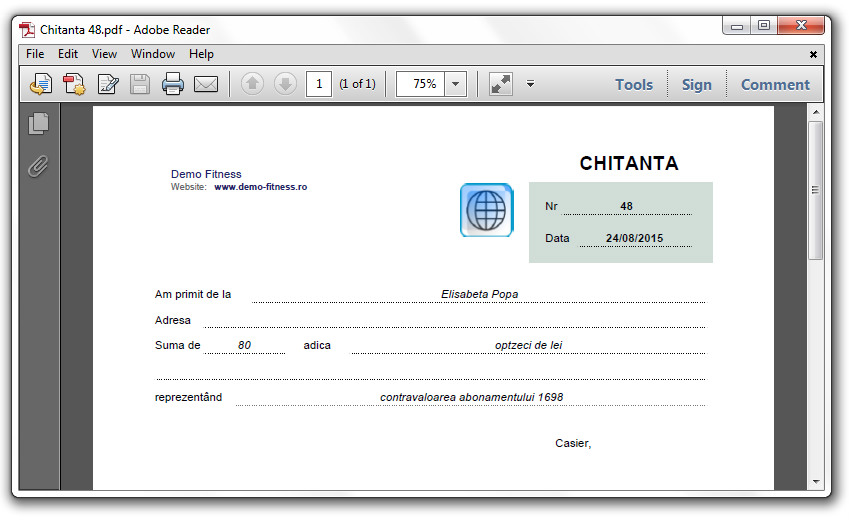The height and width of the screenshot is (520, 850).
Task: Go to next page arrow button
Action: [284, 84]
